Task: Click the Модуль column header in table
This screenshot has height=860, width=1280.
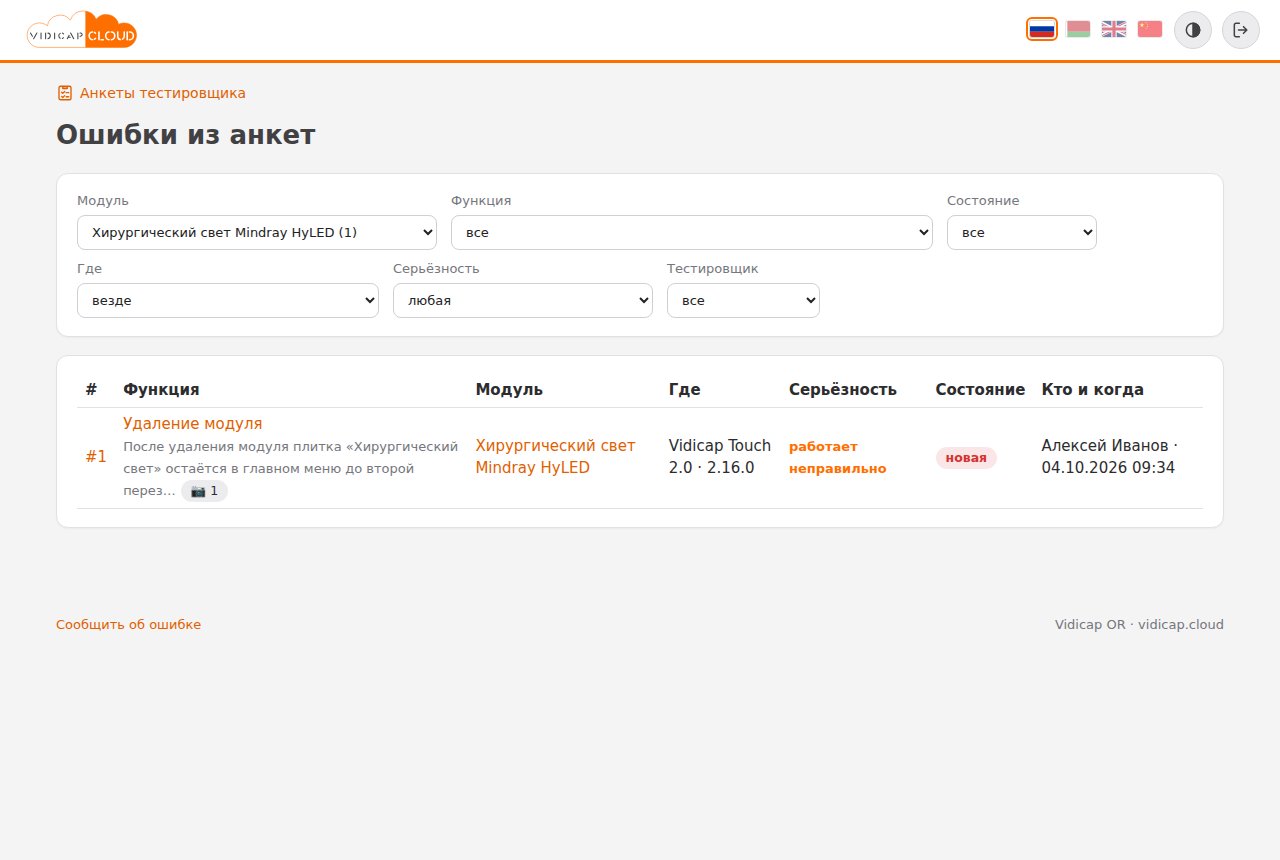Action: point(509,390)
